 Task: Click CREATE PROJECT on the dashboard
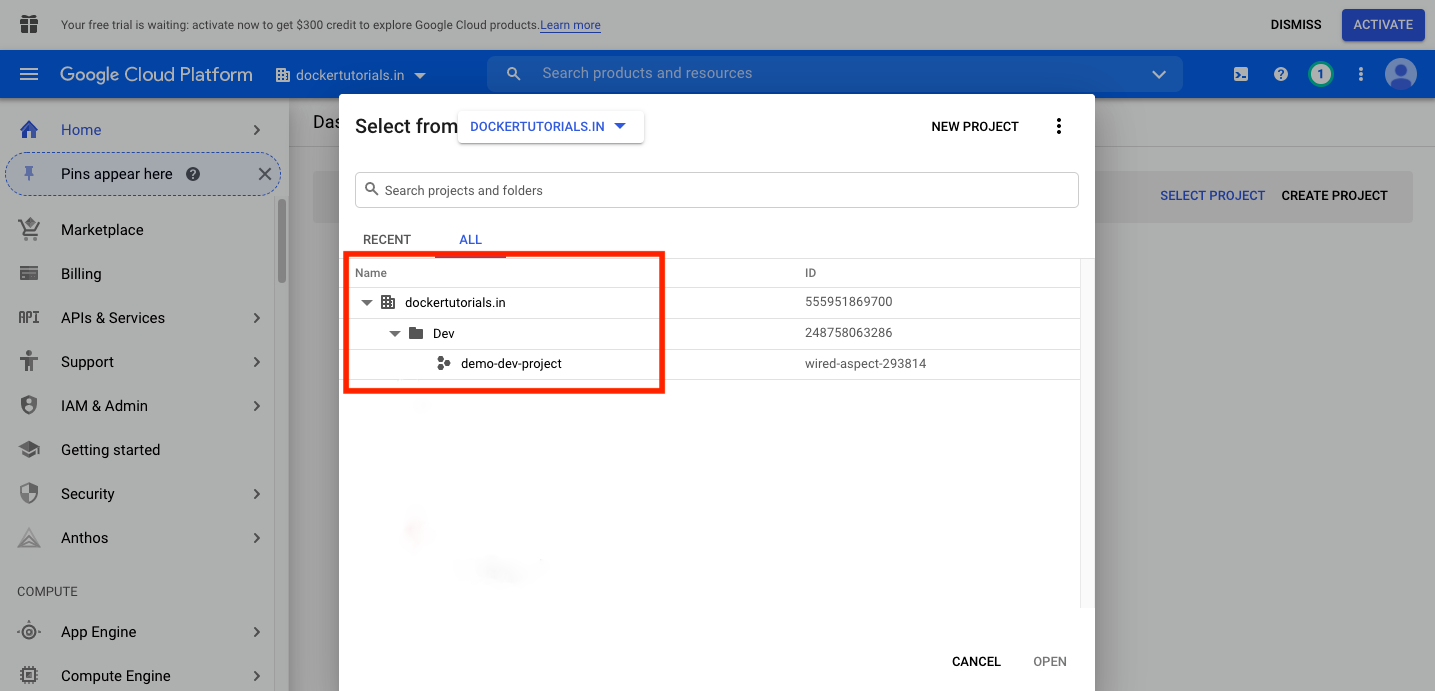pos(1334,196)
